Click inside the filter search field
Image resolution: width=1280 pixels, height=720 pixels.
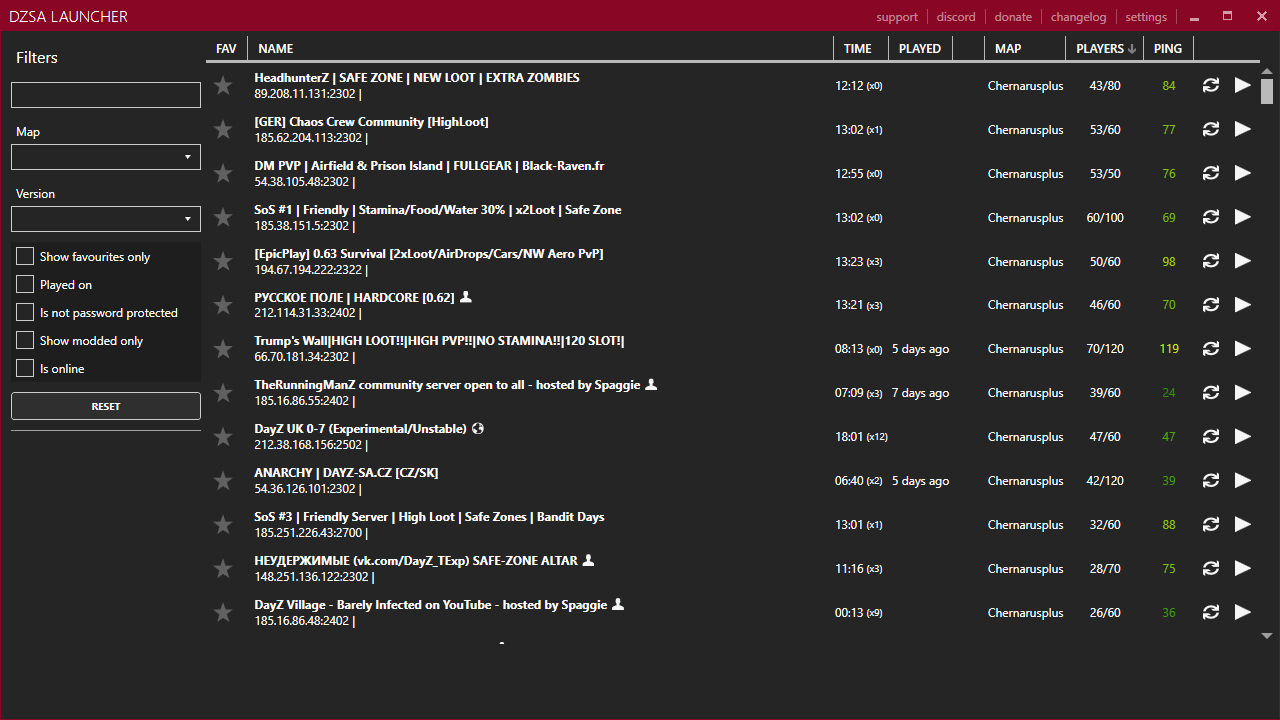[105, 94]
